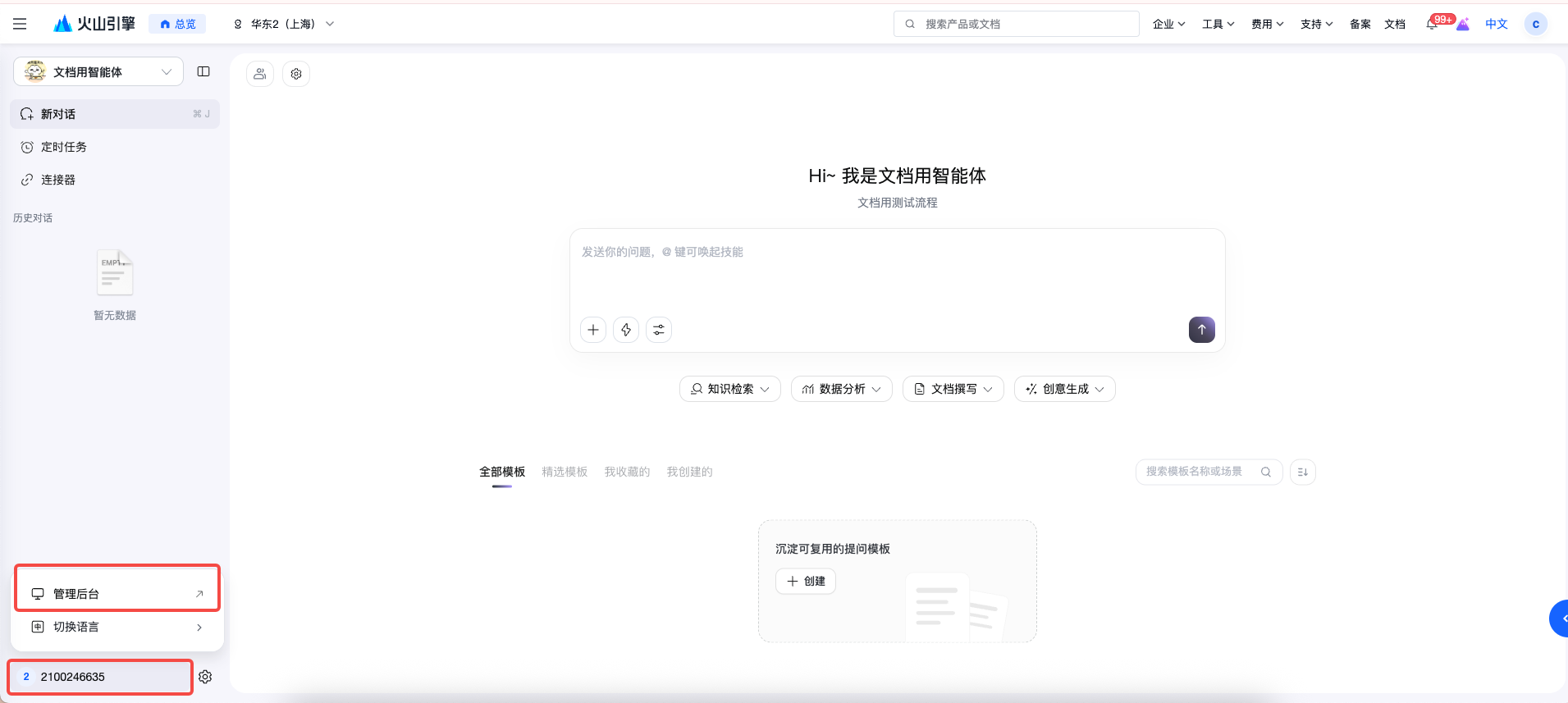The height and width of the screenshot is (703, 1568).
Task: Open 切换语言 submenu
Action: pyautogui.click(x=117, y=627)
